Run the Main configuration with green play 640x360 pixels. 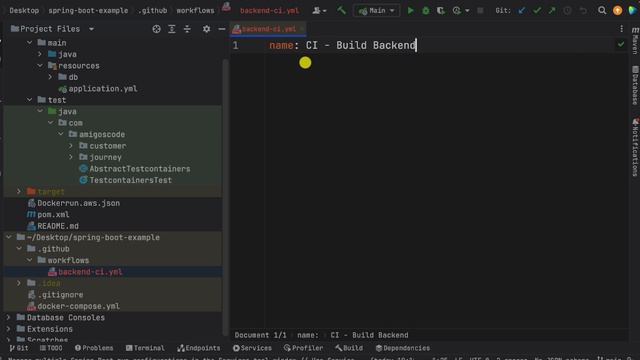click(411, 11)
